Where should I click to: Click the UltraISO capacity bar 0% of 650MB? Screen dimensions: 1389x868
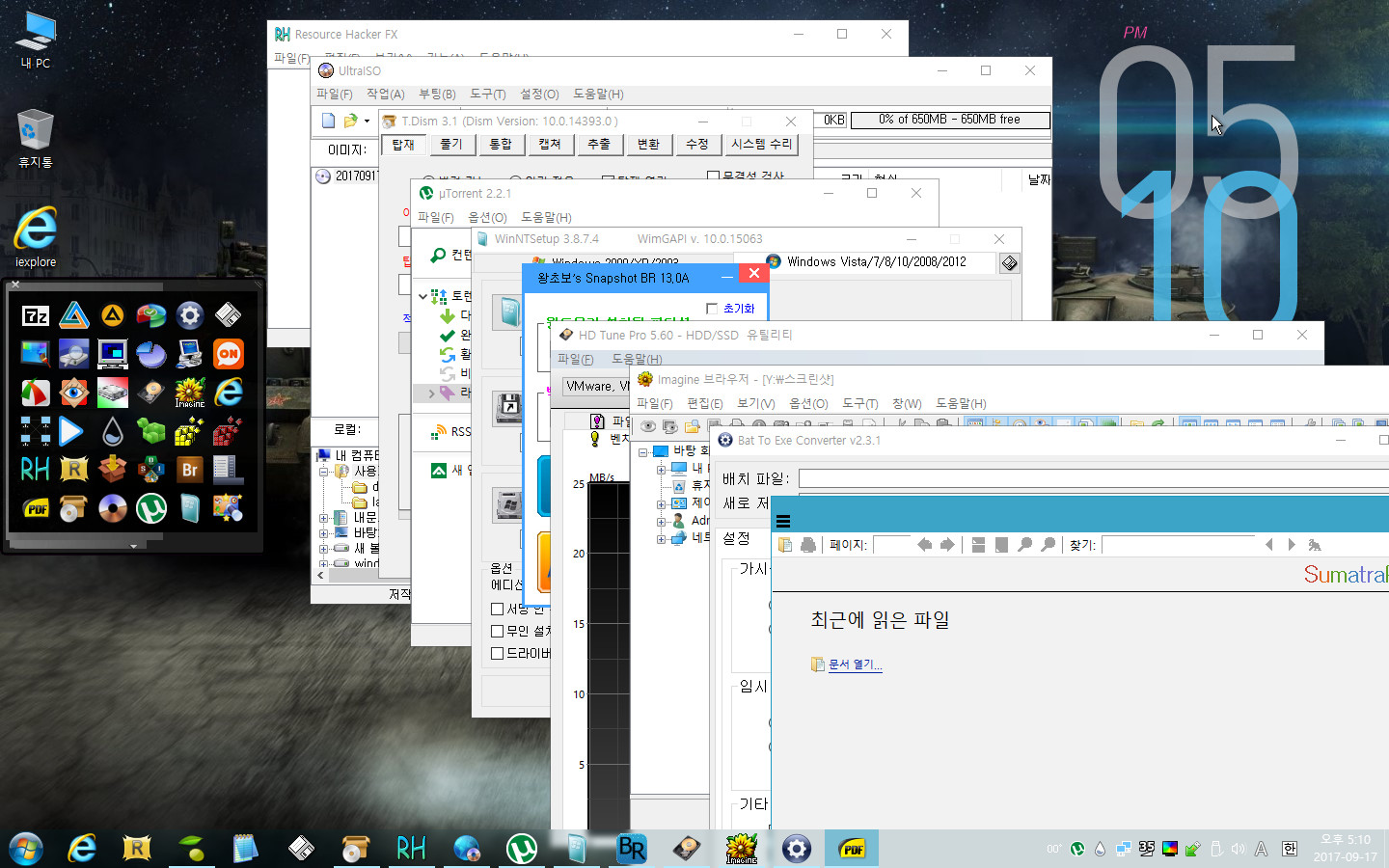[949, 120]
